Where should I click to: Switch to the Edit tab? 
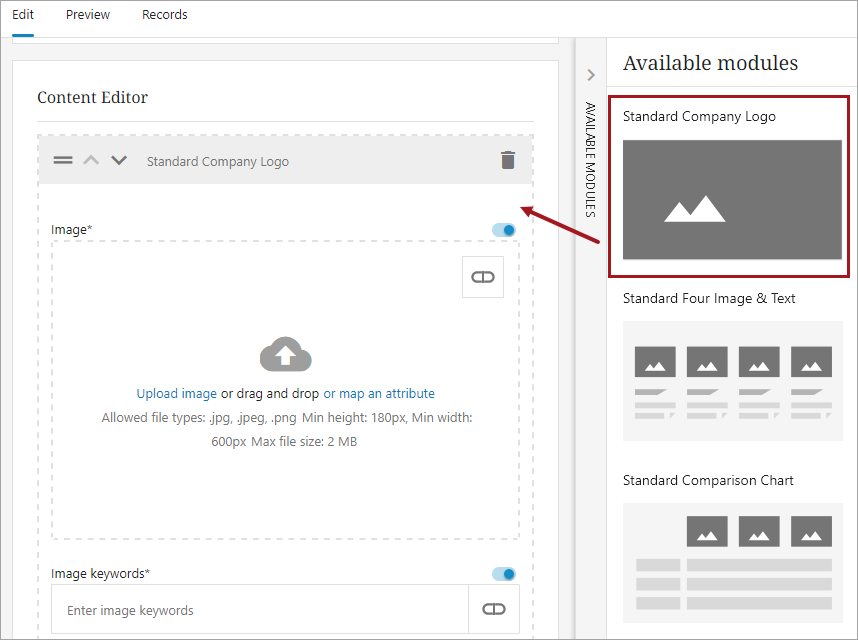[x=23, y=15]
